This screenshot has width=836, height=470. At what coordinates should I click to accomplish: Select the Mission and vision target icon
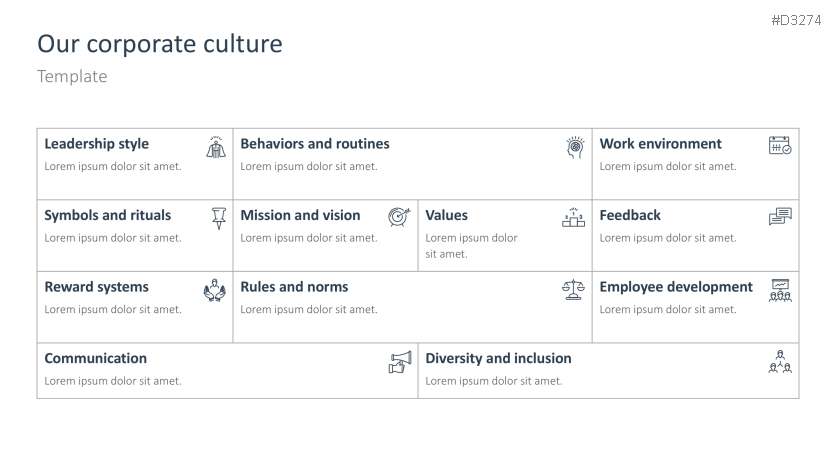point(399,216)
